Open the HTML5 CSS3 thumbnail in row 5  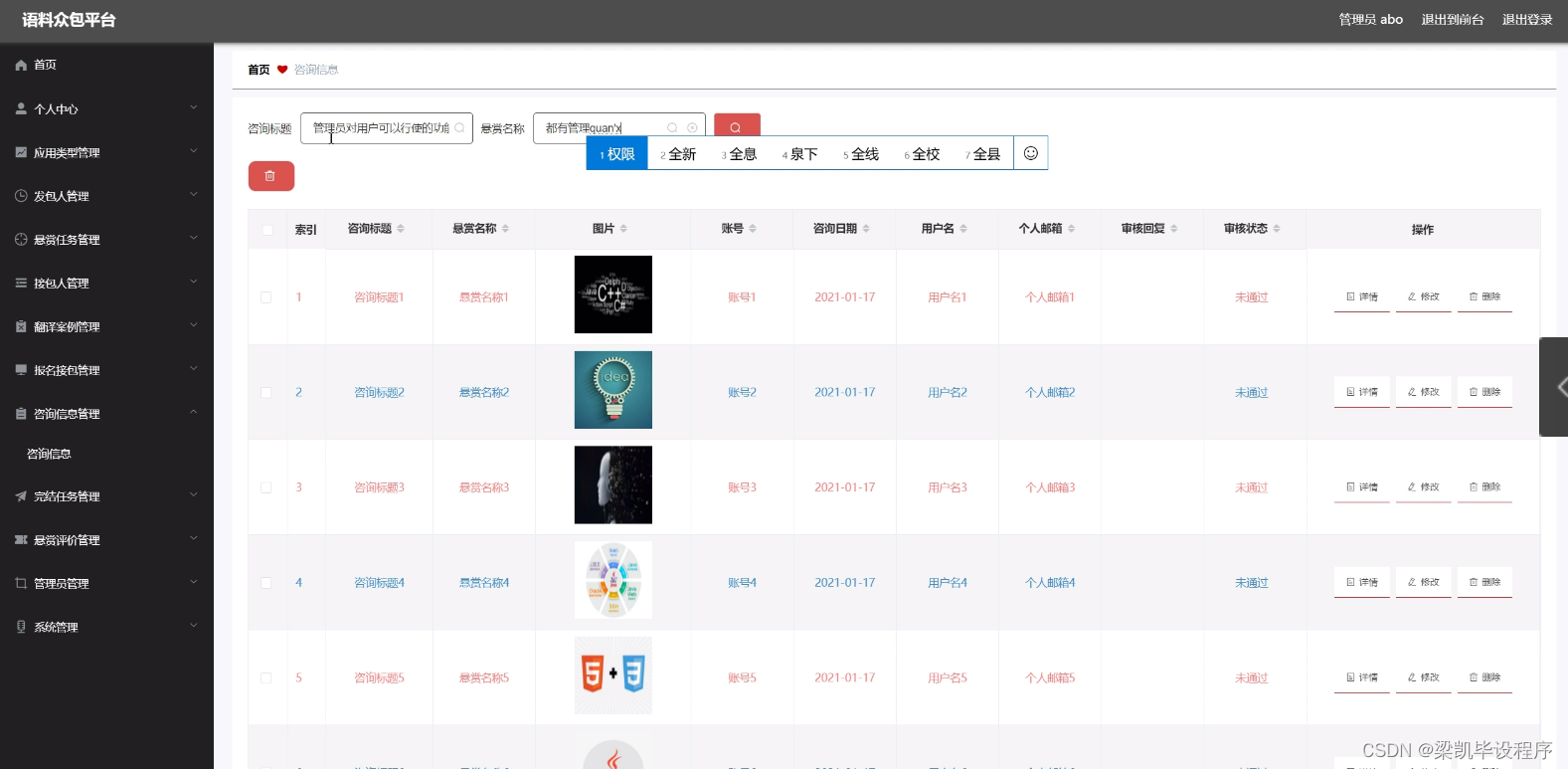[x=613, y=674]
